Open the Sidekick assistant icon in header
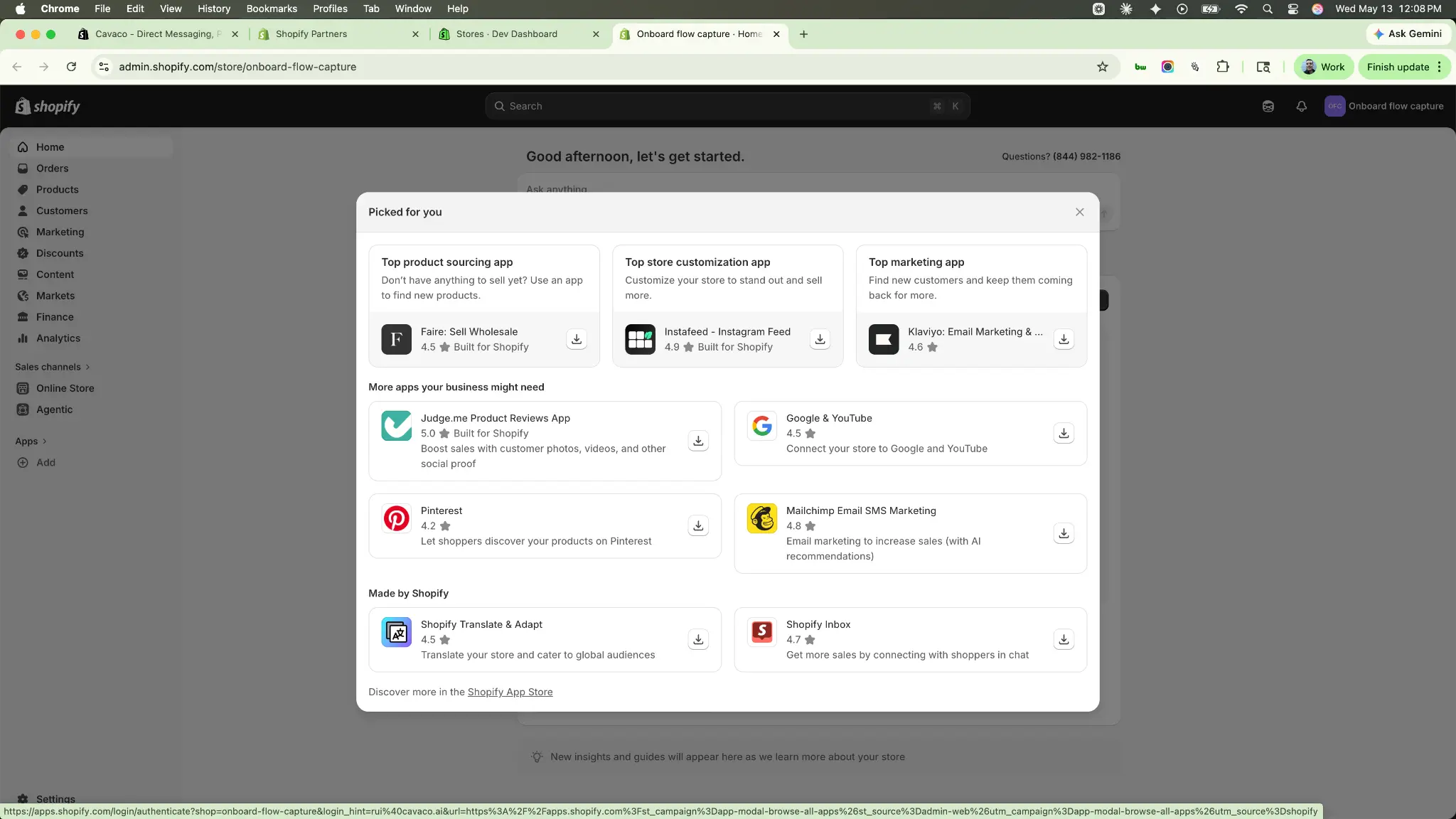Screen dimensions: 1456x819 [x=1268, y=106]
